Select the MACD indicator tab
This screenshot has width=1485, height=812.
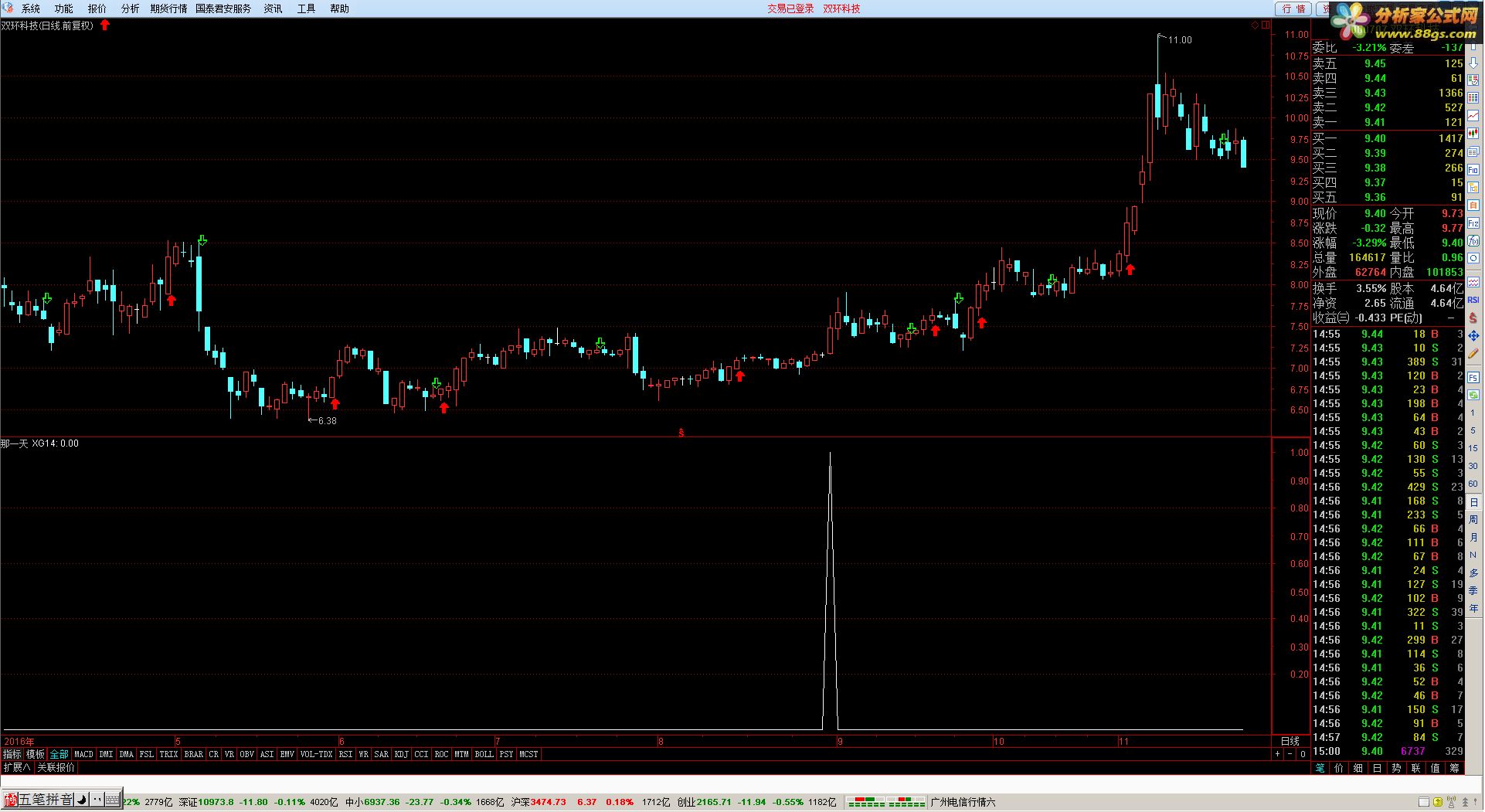(x=83, y=754)
